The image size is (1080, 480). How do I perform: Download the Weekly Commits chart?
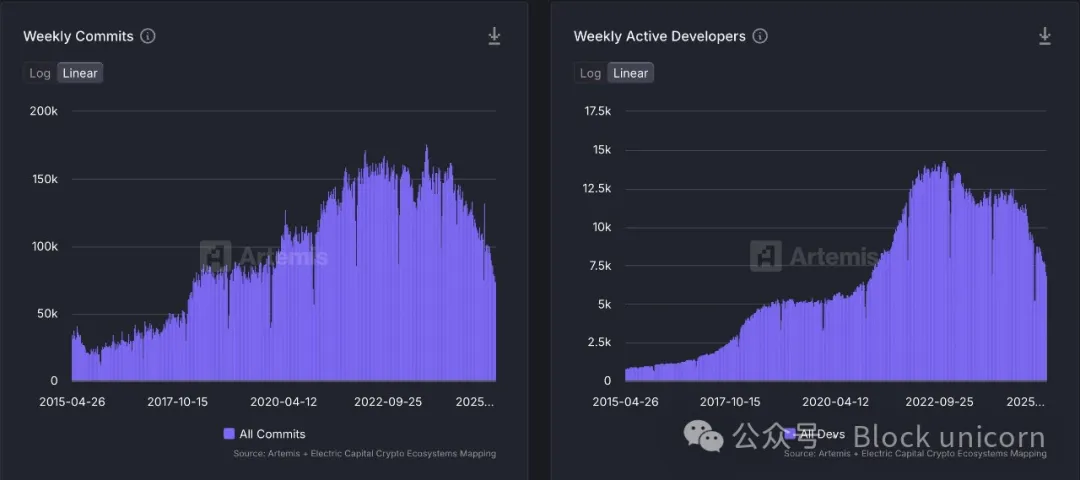[494, 36]
